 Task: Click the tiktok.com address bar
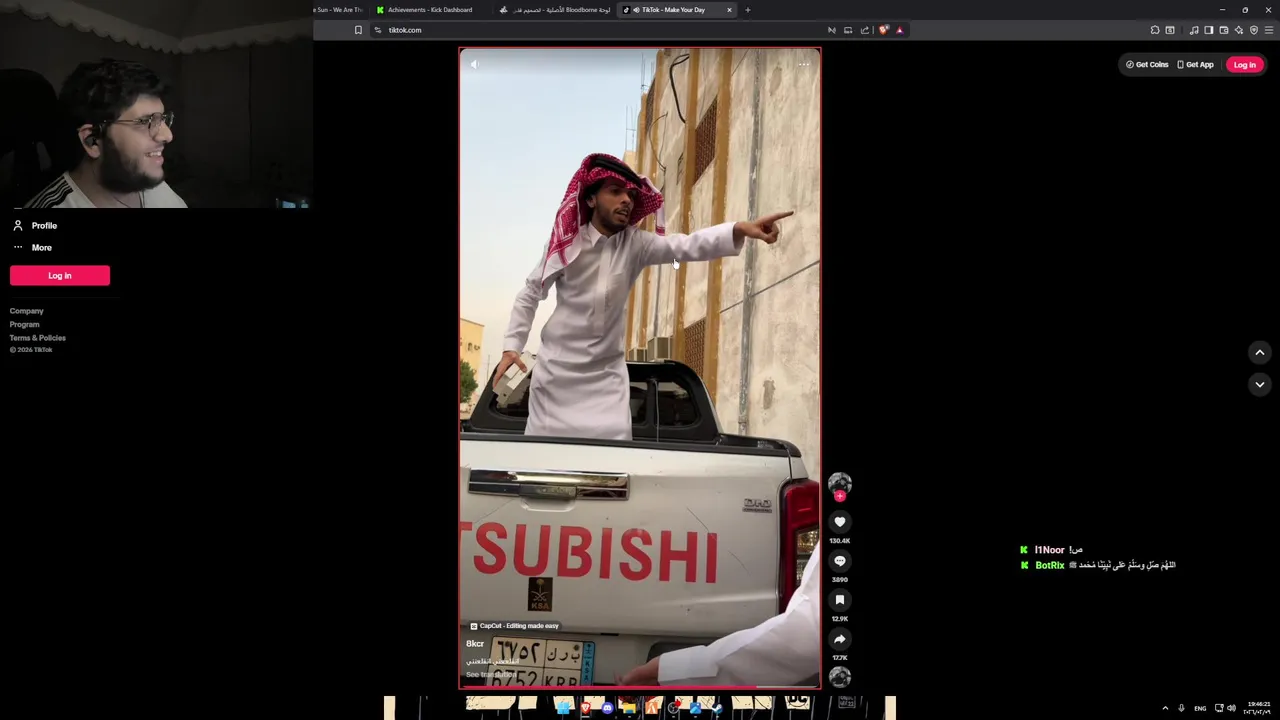tap(600, 30)
